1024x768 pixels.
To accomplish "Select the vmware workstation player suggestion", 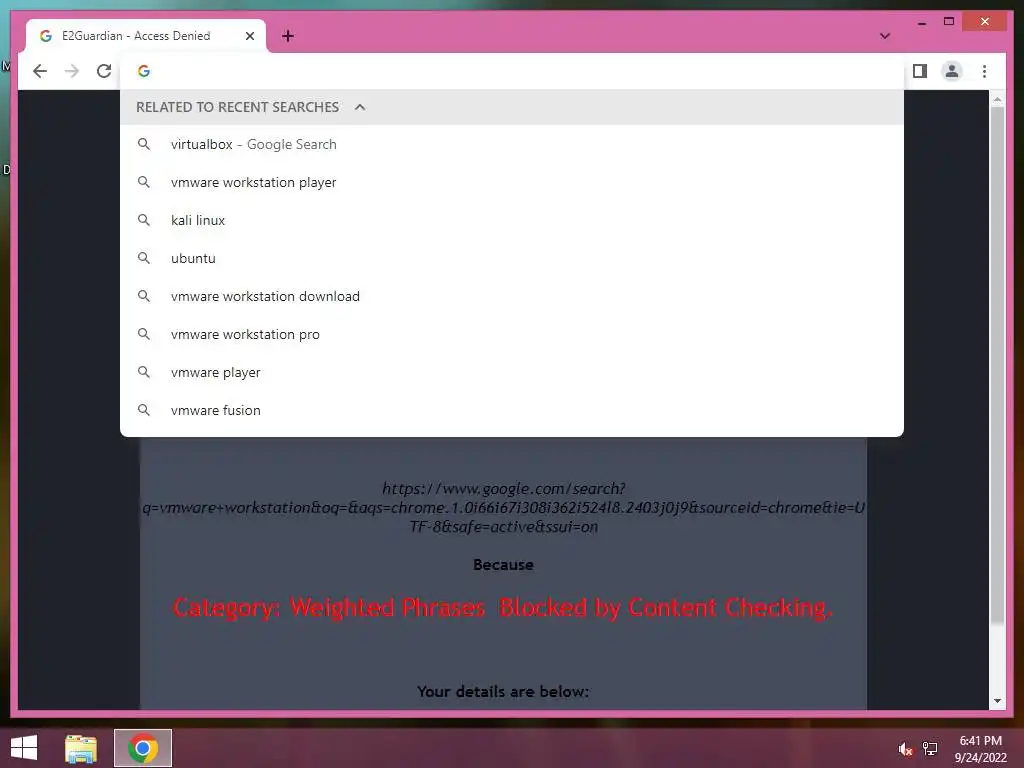I will [x=512, y=182].
